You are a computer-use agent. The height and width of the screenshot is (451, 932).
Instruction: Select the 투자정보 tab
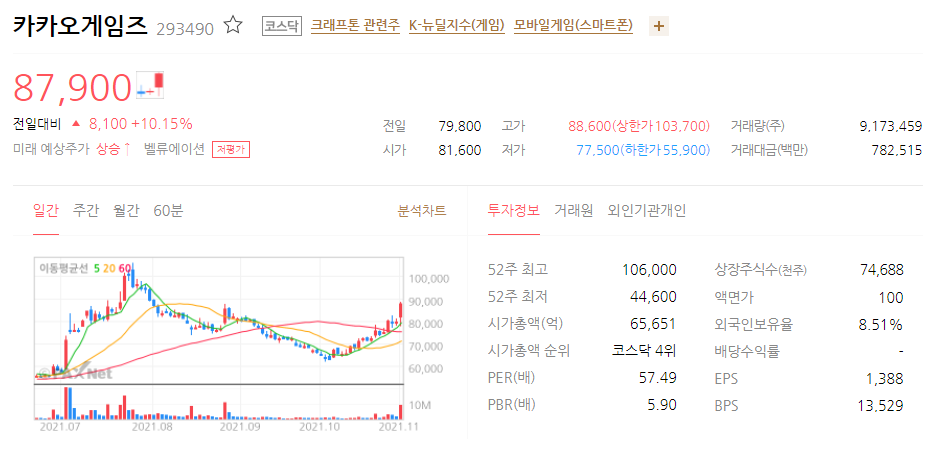pyautogui.click(x=514, y=210)
